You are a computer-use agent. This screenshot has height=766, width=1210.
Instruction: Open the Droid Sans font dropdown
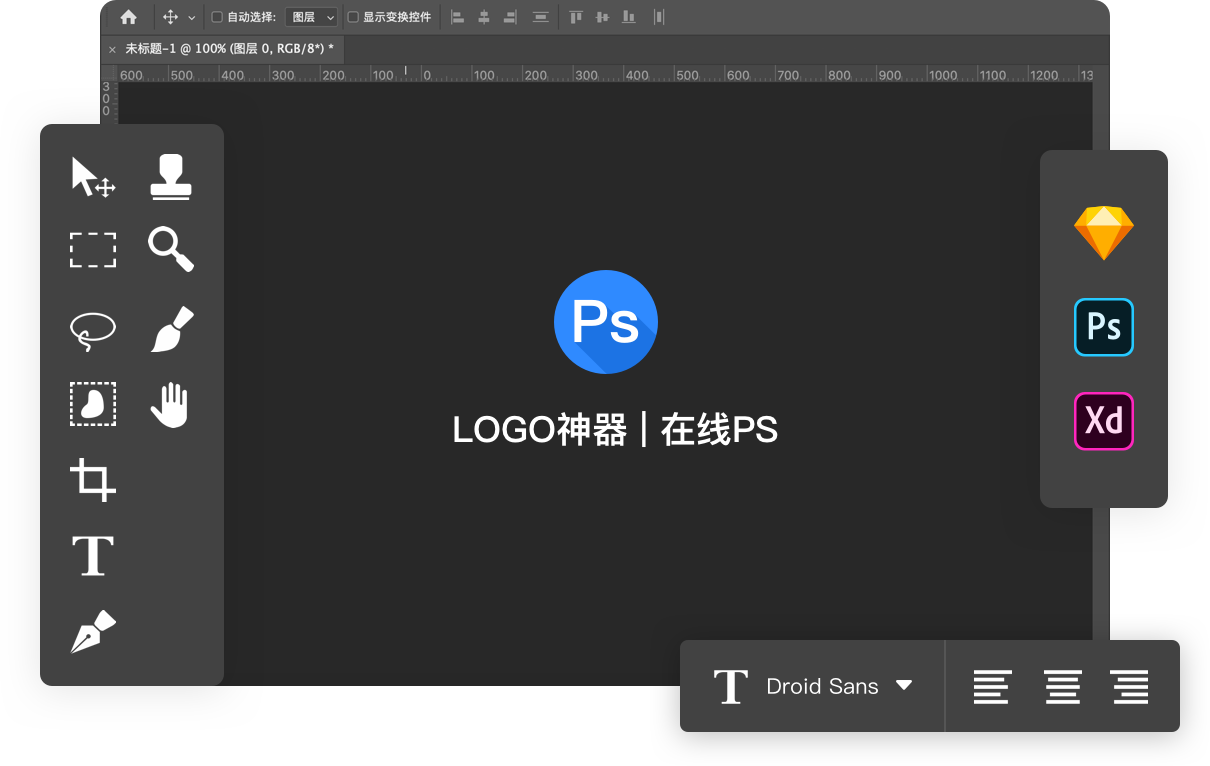click(x=839, y=686)
